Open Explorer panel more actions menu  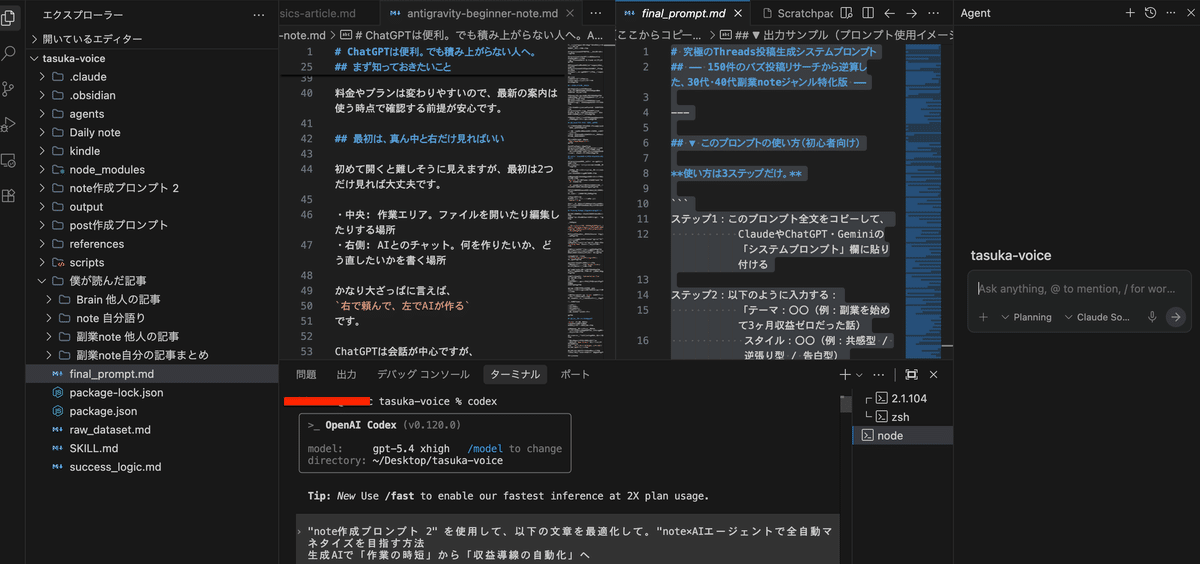tap(260, 15)
